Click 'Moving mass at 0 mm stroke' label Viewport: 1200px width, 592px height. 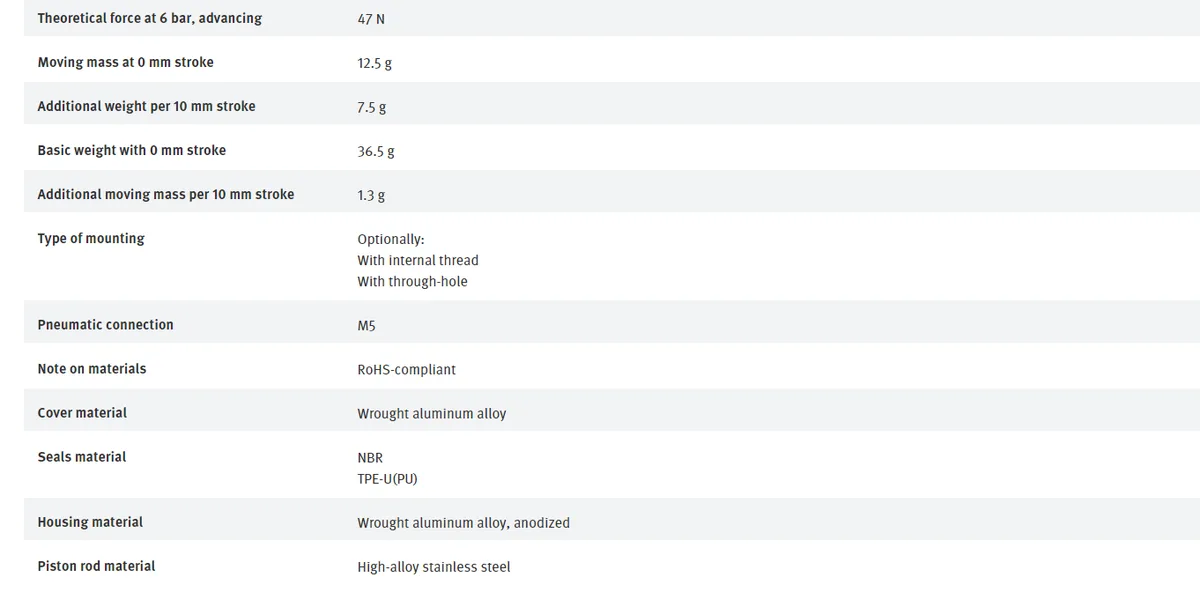[125, 62]
